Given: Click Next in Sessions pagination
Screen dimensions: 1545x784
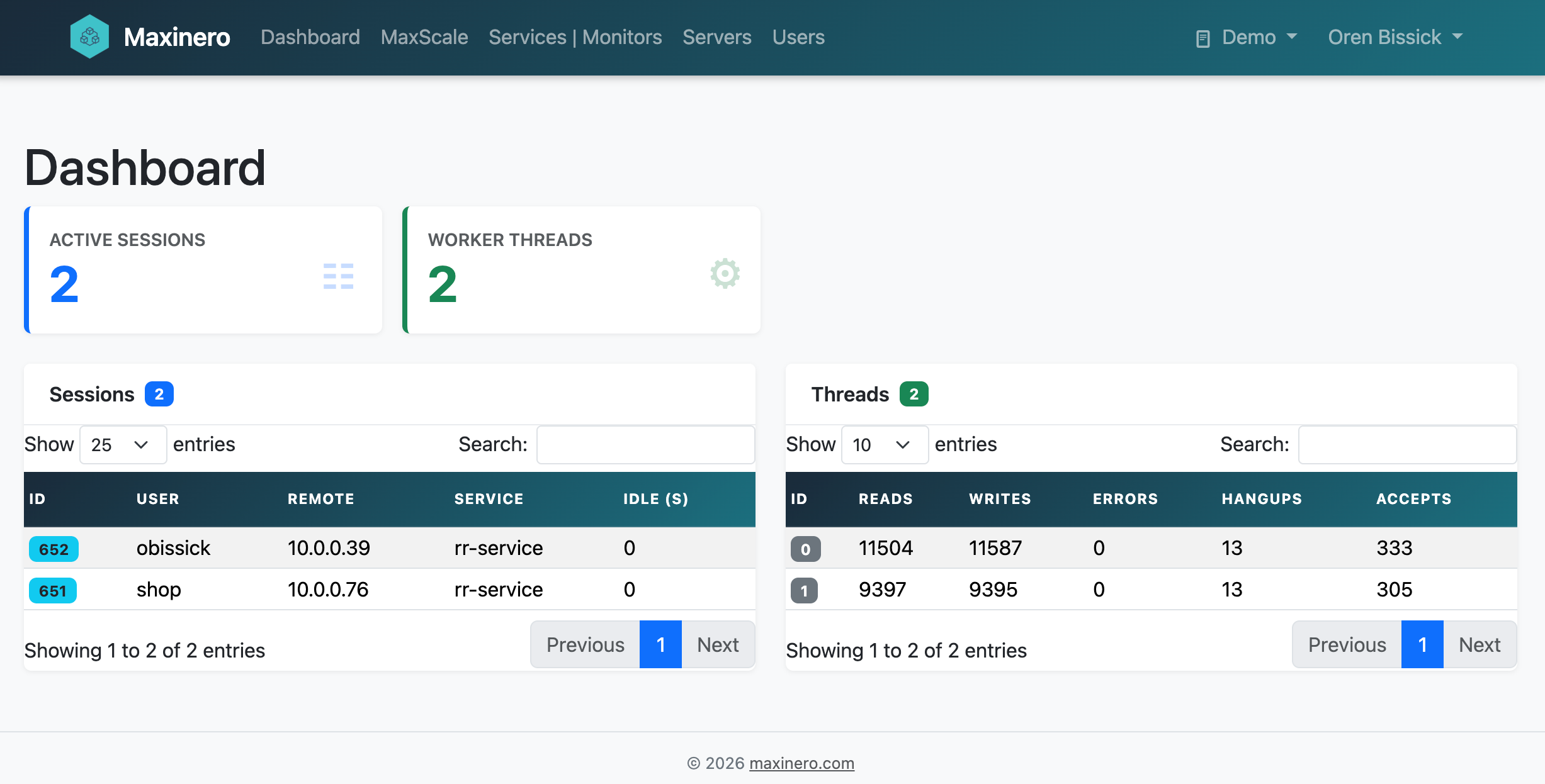Looking at the screenshot, I should click(717, 644).
